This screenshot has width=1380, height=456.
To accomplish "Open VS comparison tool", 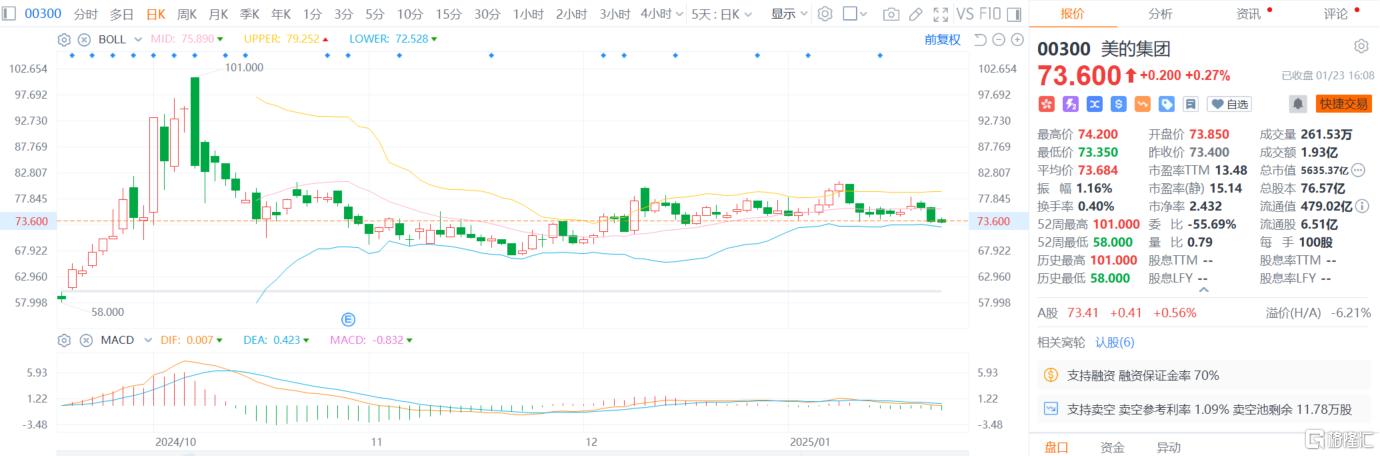I will tap(966, 14).
